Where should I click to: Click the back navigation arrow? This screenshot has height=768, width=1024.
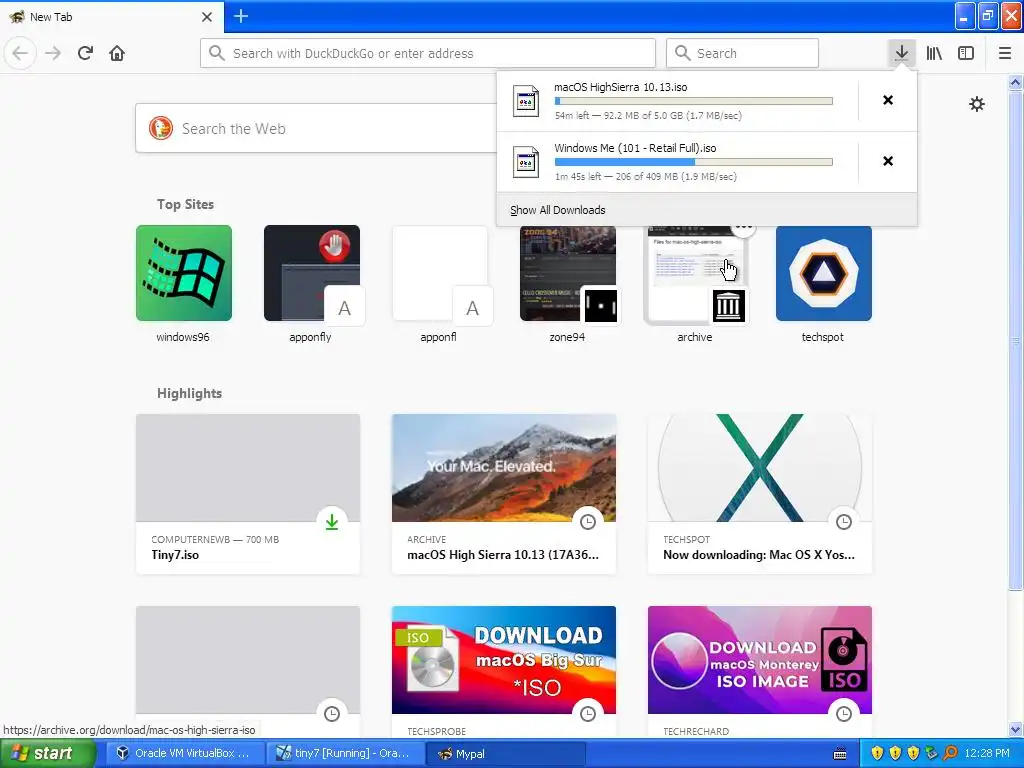pyautogui.click(x=20, y=53)
